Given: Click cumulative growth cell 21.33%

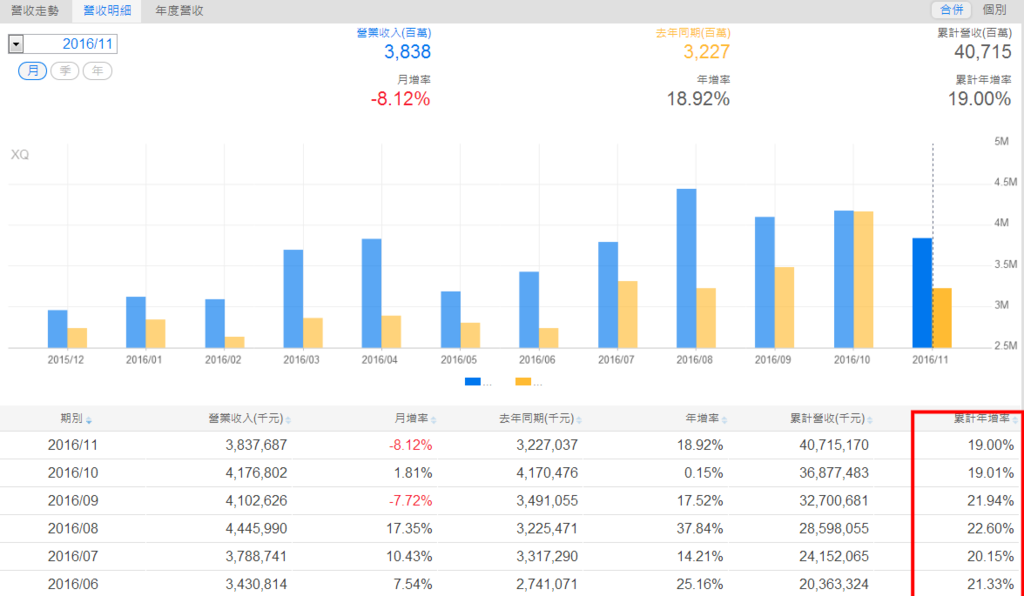Looking at the screenshot, I should (x=991, y=584).
